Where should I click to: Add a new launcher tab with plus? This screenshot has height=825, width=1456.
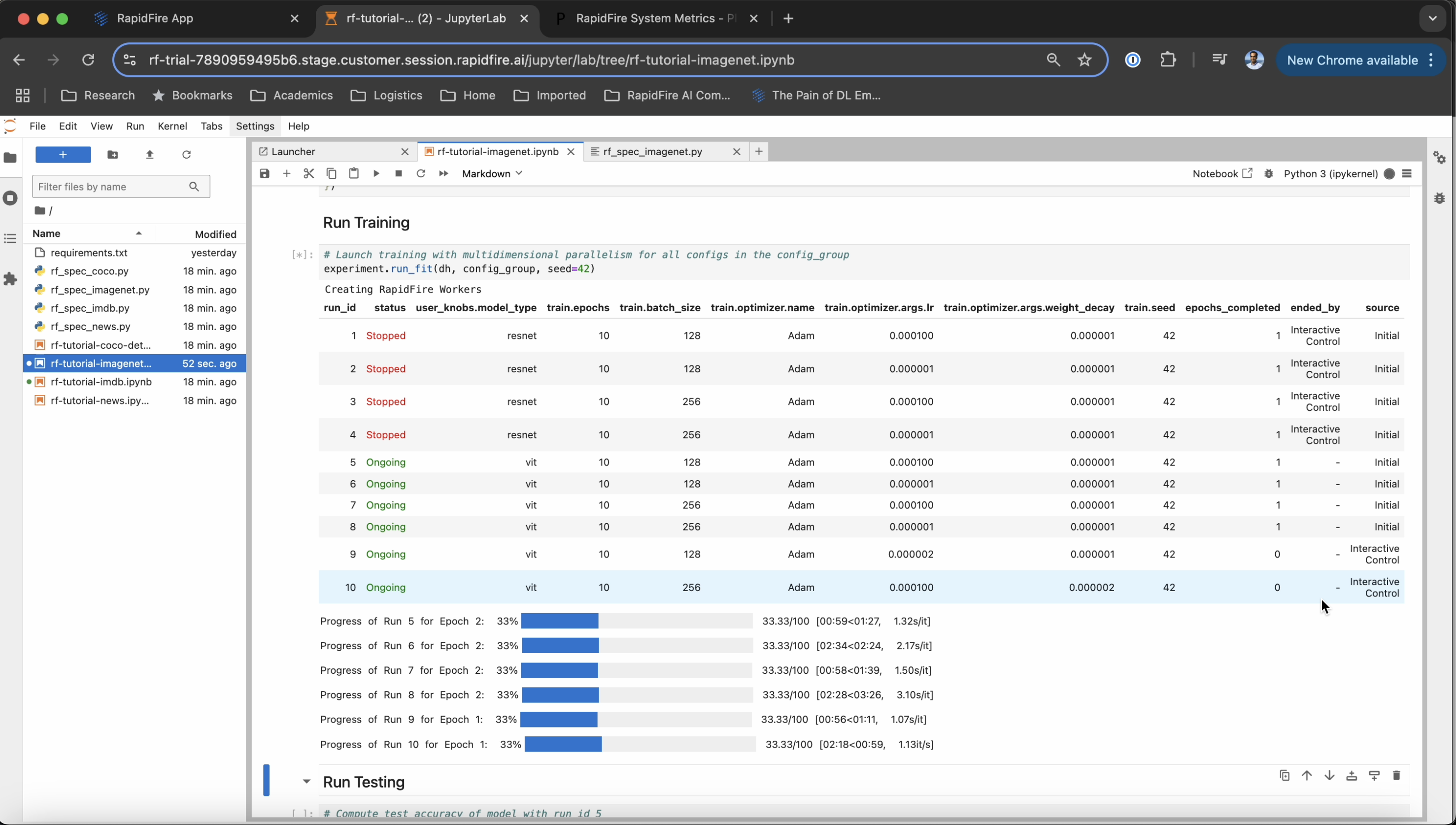click(759, 151)
